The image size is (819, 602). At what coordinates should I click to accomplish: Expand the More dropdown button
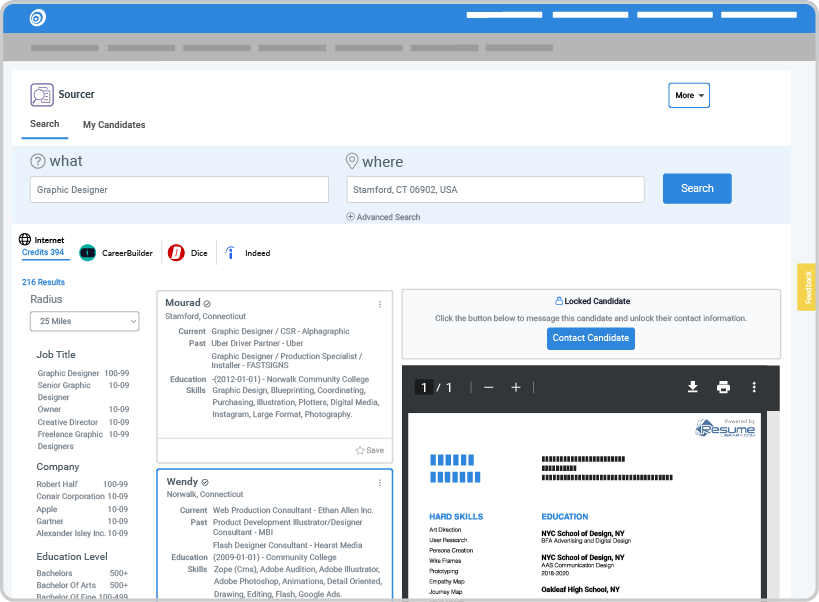pos(689,96)
